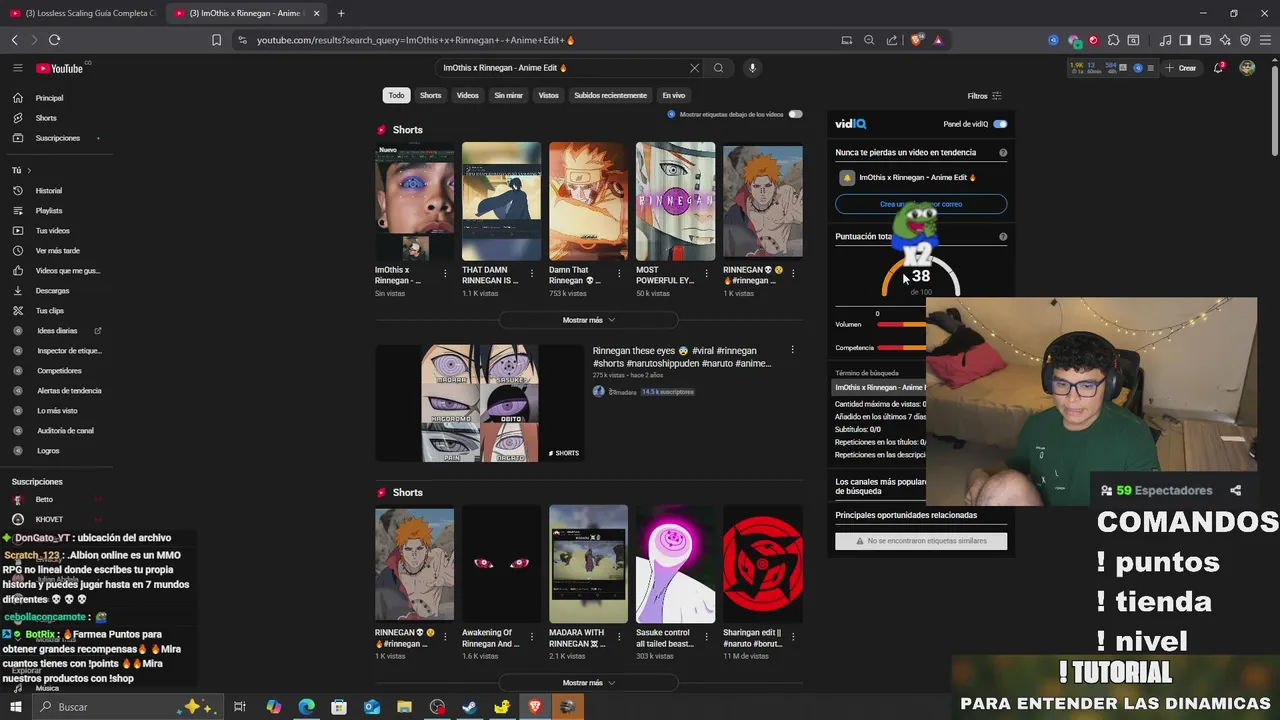Open the Brave Wallet icon
1280x720 pixels.
[1205, 40]
